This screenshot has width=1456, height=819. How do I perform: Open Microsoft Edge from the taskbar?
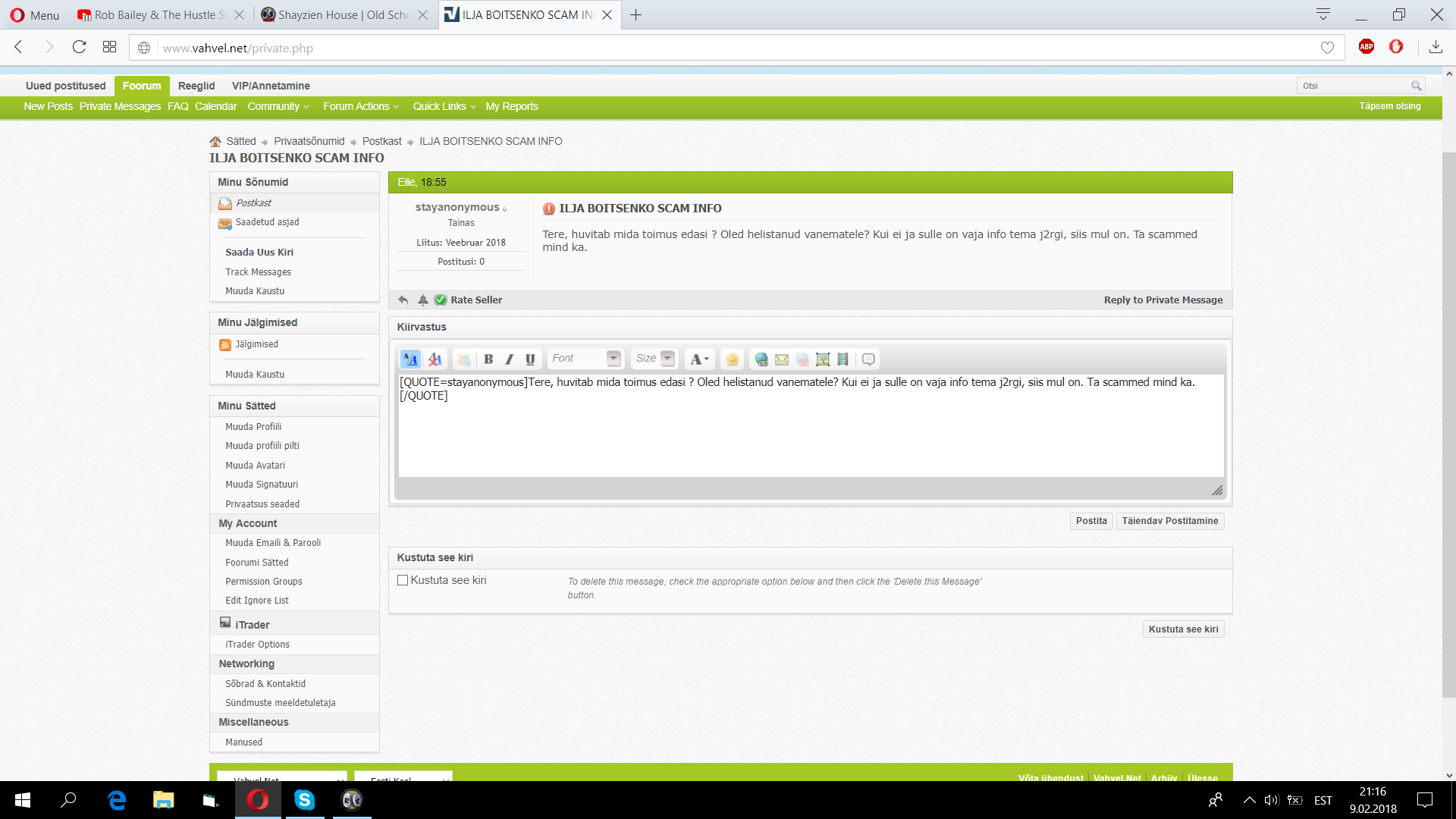(x=117, y=799)
